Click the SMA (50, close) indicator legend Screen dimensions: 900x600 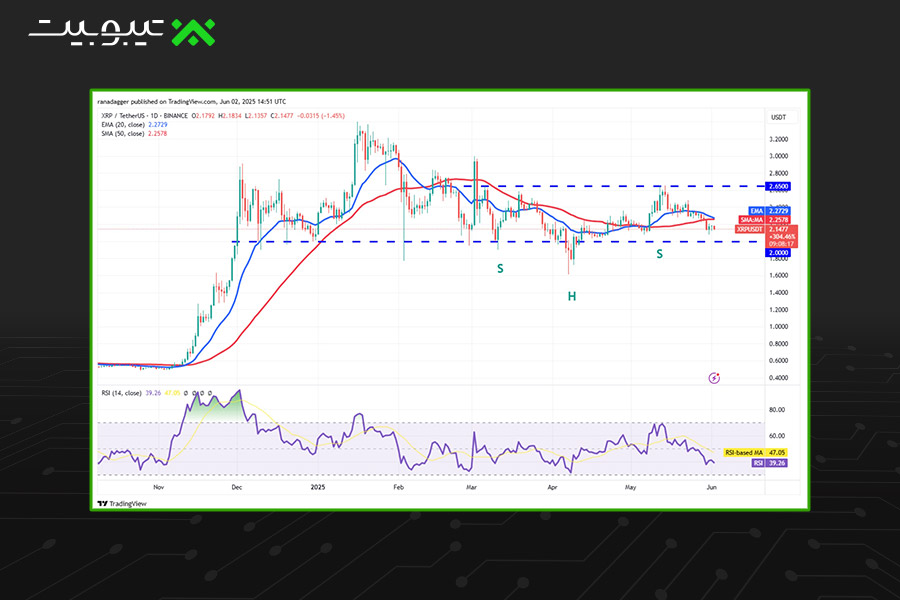coord(134,133)
